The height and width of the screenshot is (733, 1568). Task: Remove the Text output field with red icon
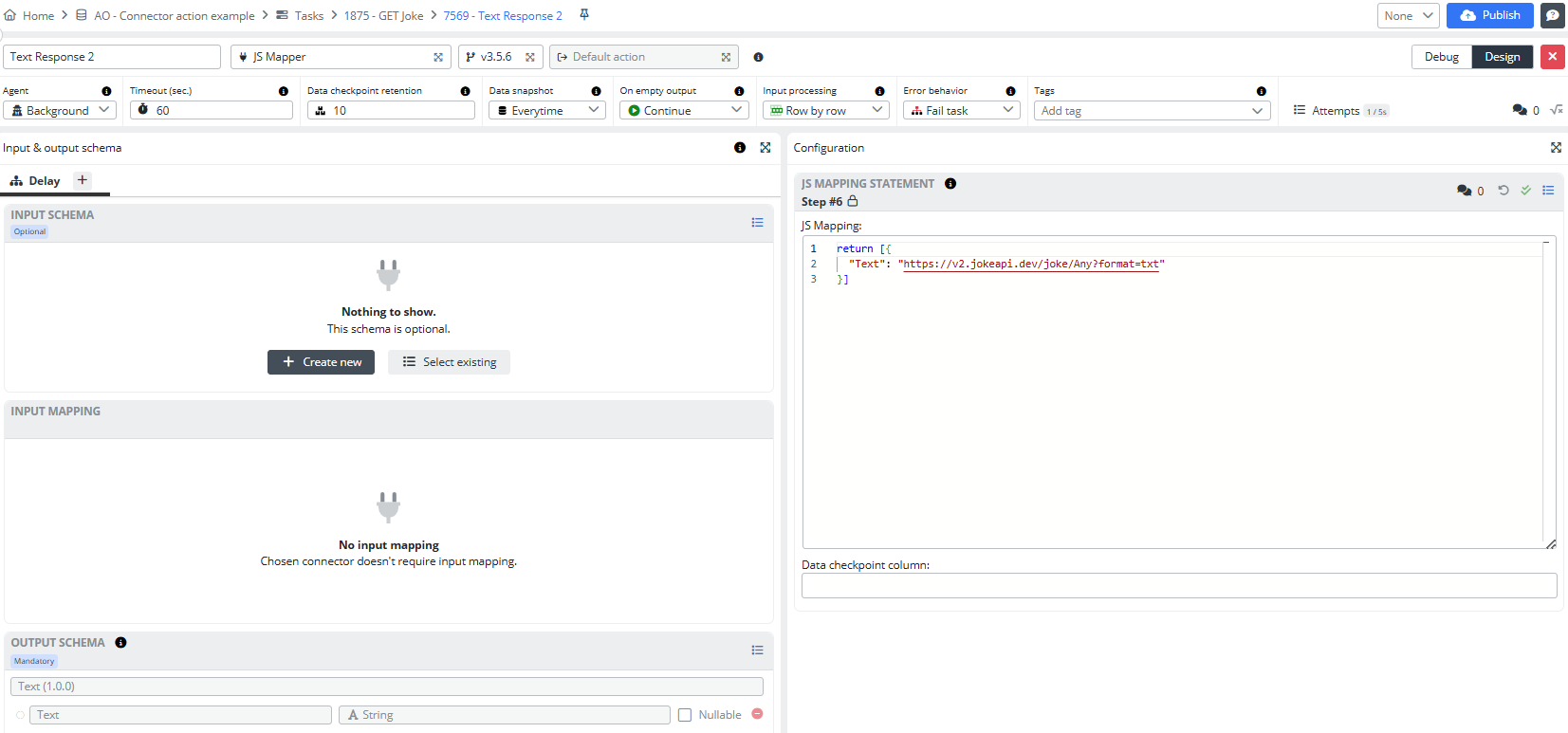click(757, 714)
